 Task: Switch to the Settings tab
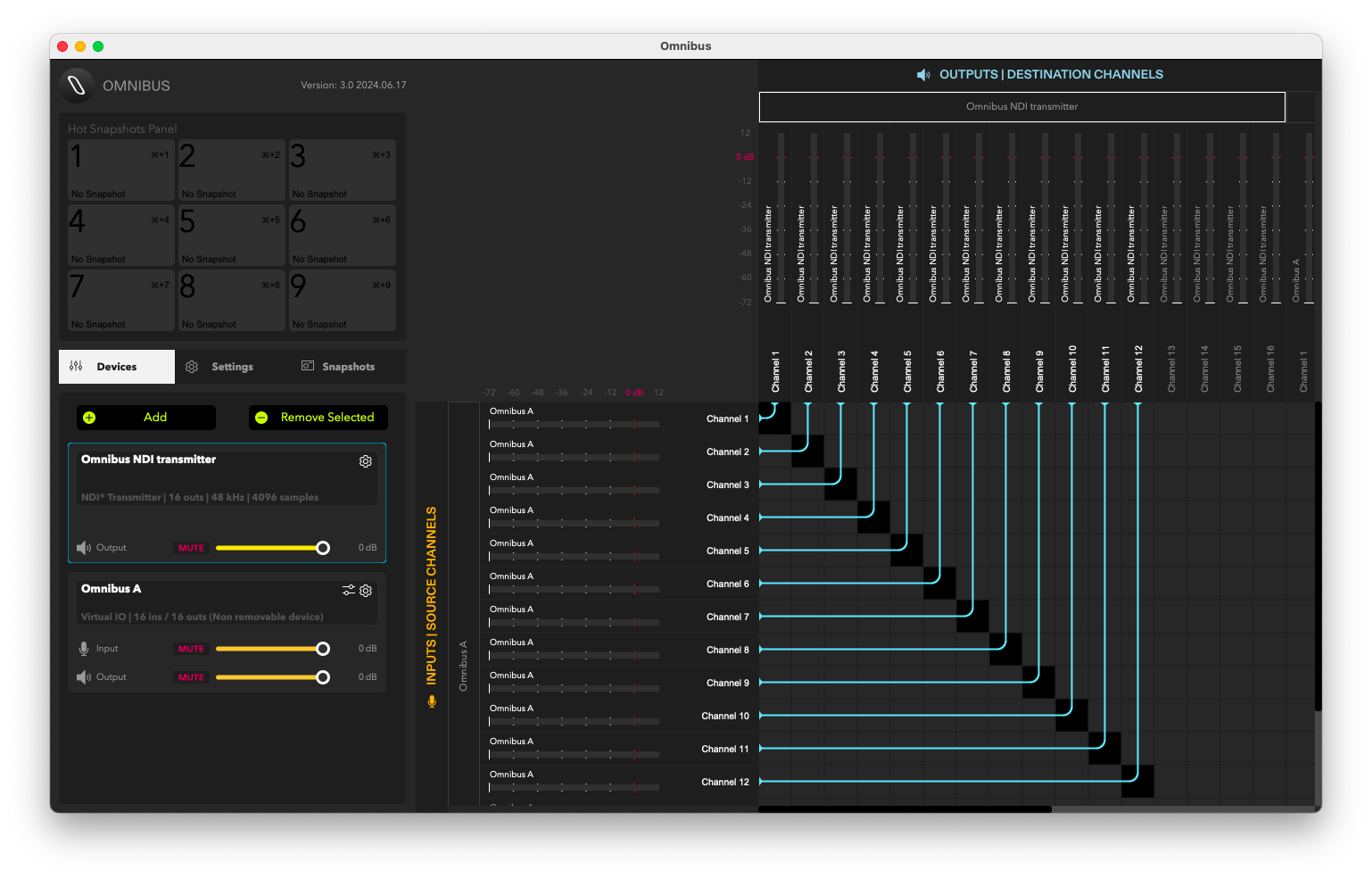pyautogui.click(x=233, y=367)
